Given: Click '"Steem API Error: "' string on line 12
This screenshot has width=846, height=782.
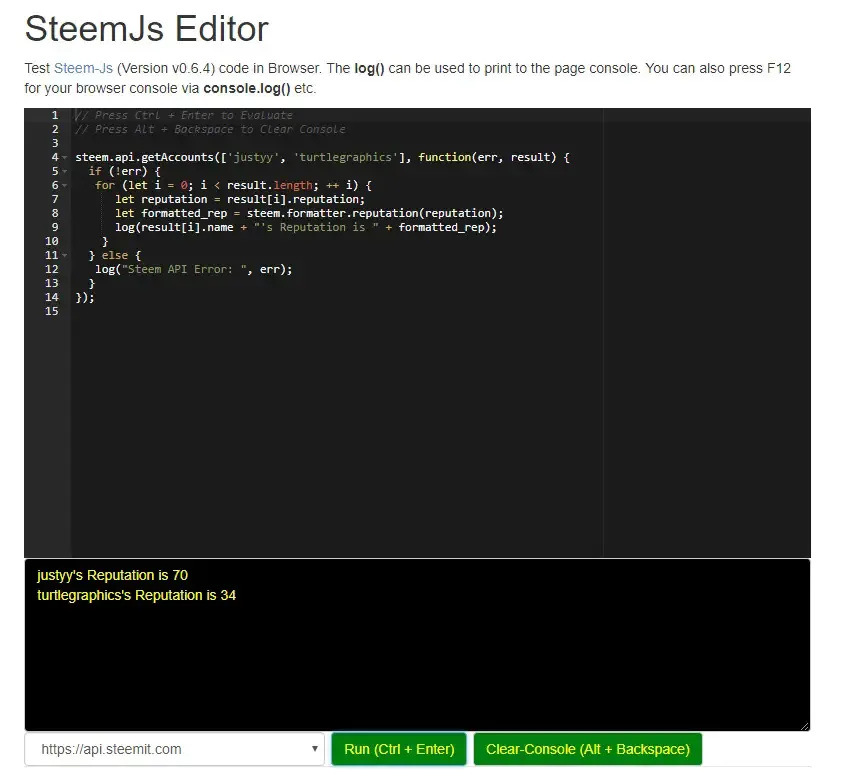Looking at the screenshot, I should point(187,269).
